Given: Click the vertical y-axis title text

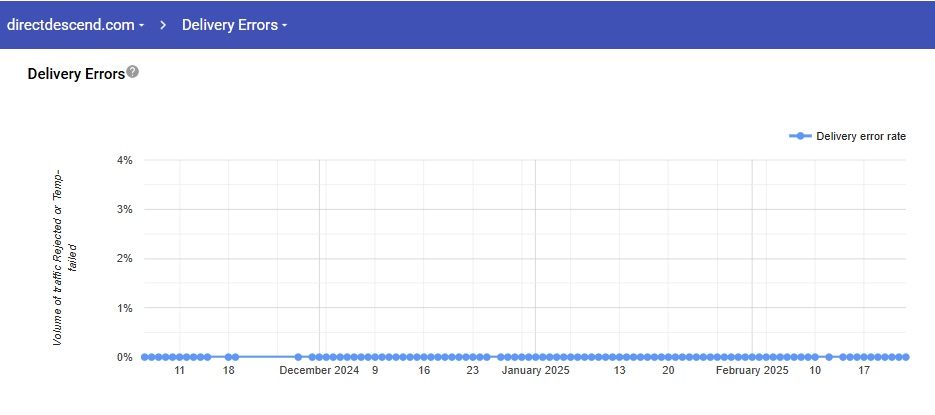Looking at the screenshot, I should click(64, 257).
